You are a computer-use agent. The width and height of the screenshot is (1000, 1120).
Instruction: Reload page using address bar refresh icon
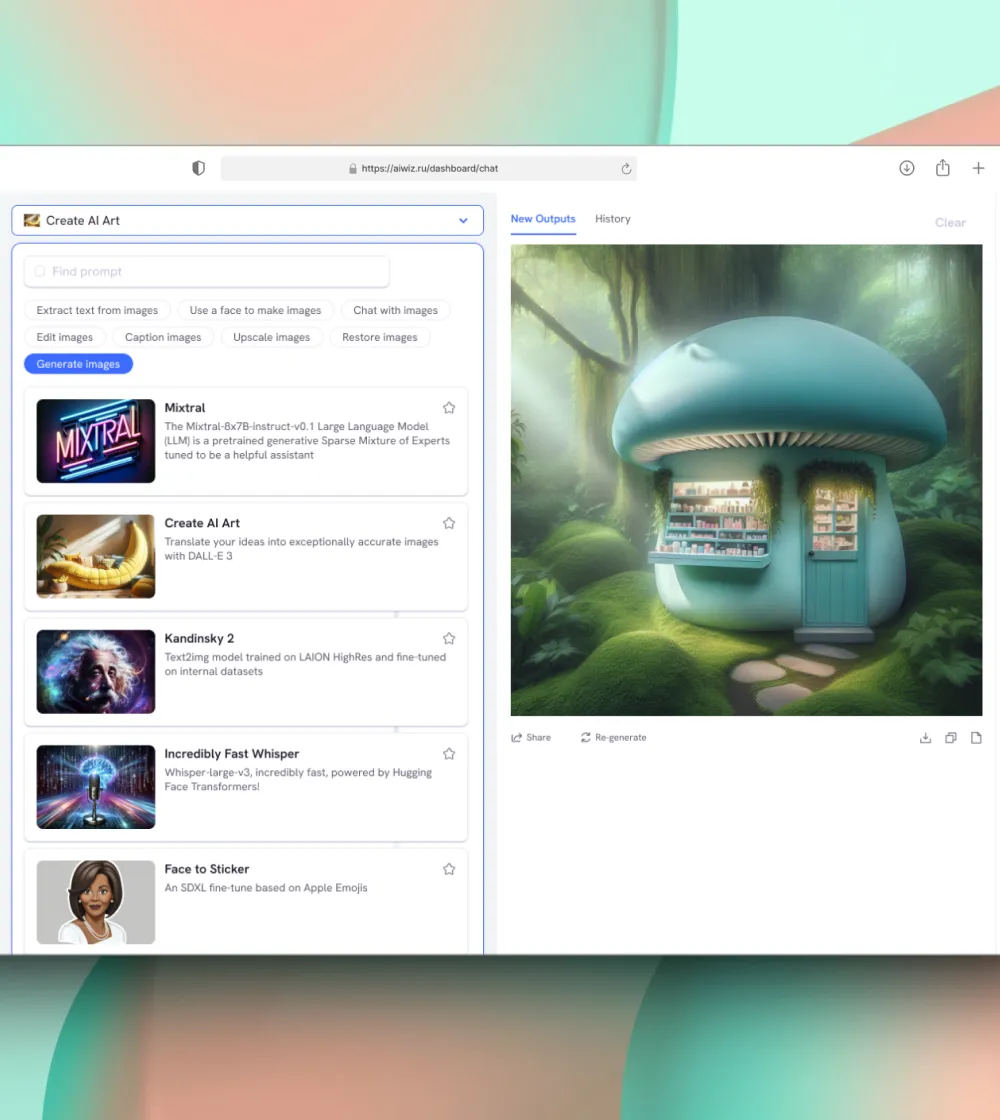(x=626, y=169)
